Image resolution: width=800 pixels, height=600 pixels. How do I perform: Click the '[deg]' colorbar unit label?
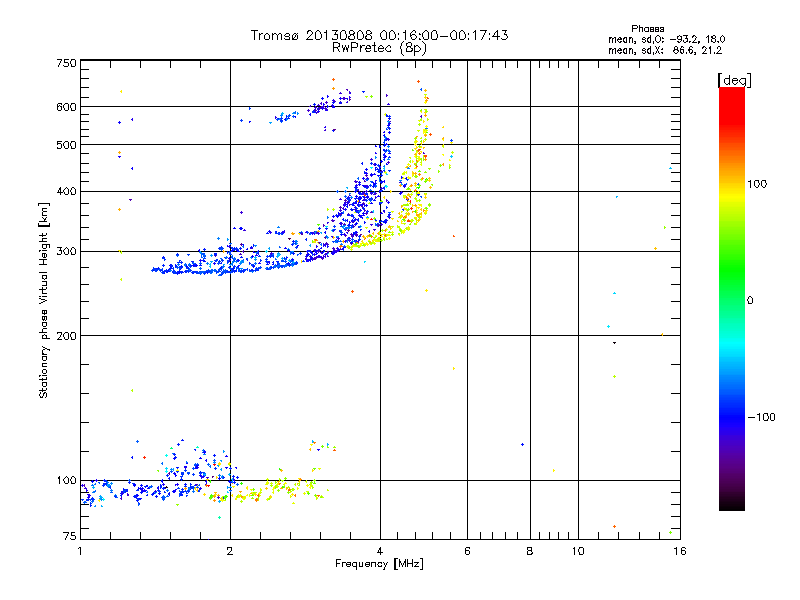pyautogui.click(x=734, y=80)
